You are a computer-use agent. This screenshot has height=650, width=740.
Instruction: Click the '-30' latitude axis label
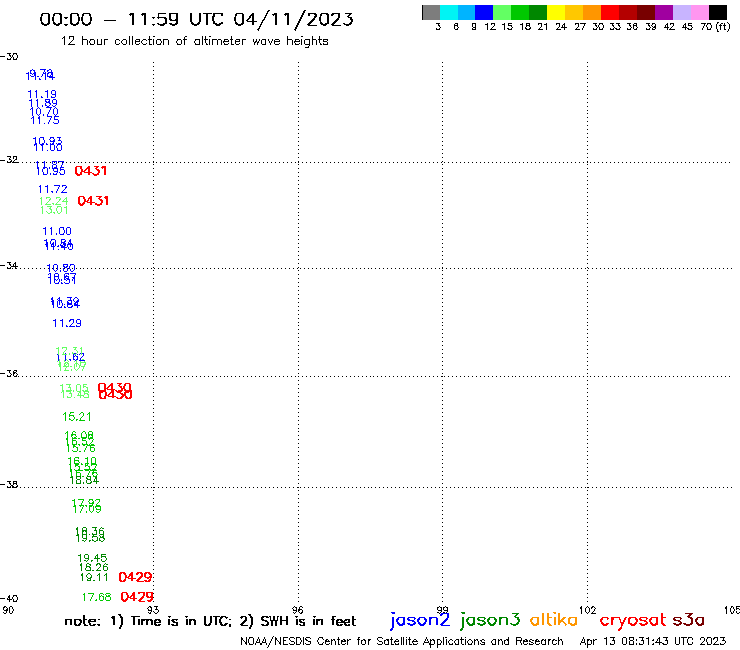[9, 57]
